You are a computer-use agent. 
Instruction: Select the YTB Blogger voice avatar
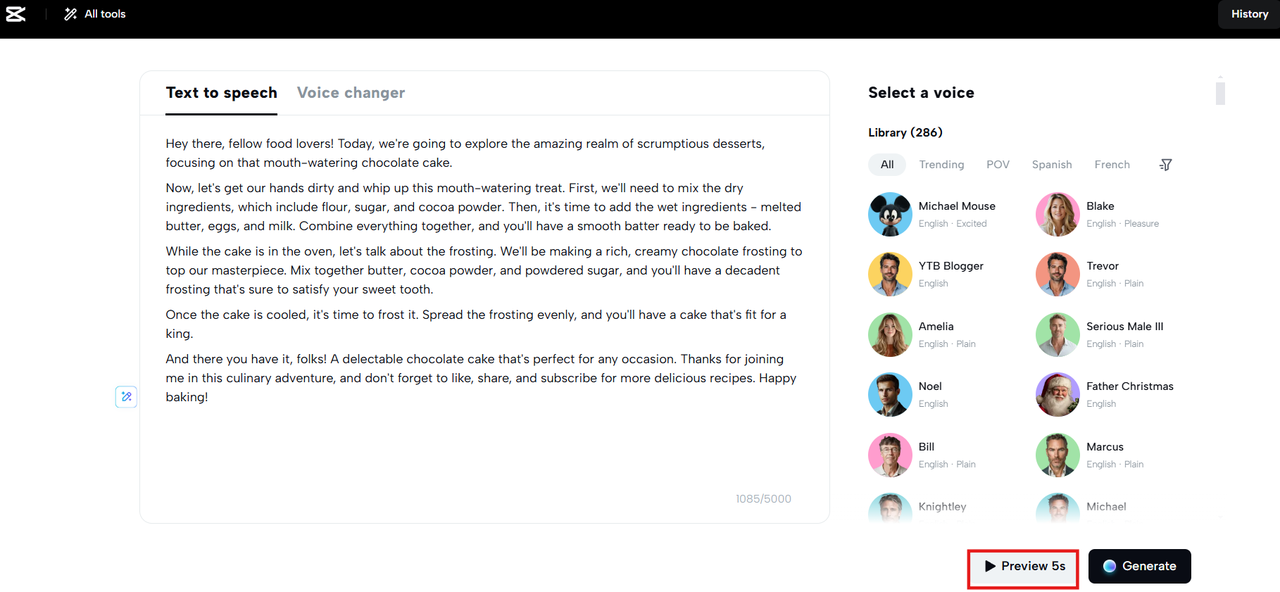click(890, 275)
